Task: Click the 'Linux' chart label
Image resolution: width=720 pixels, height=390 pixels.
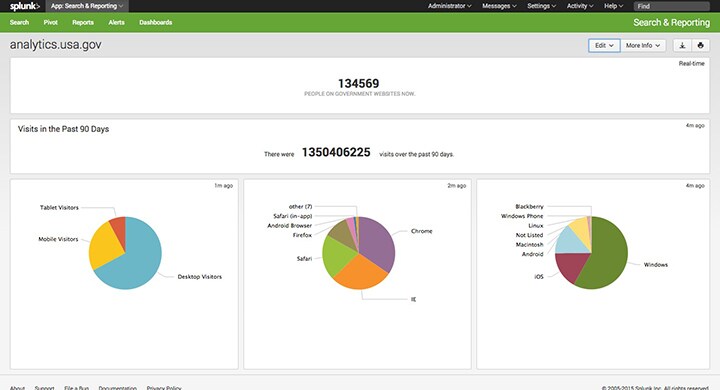Action: click(536, 226)
